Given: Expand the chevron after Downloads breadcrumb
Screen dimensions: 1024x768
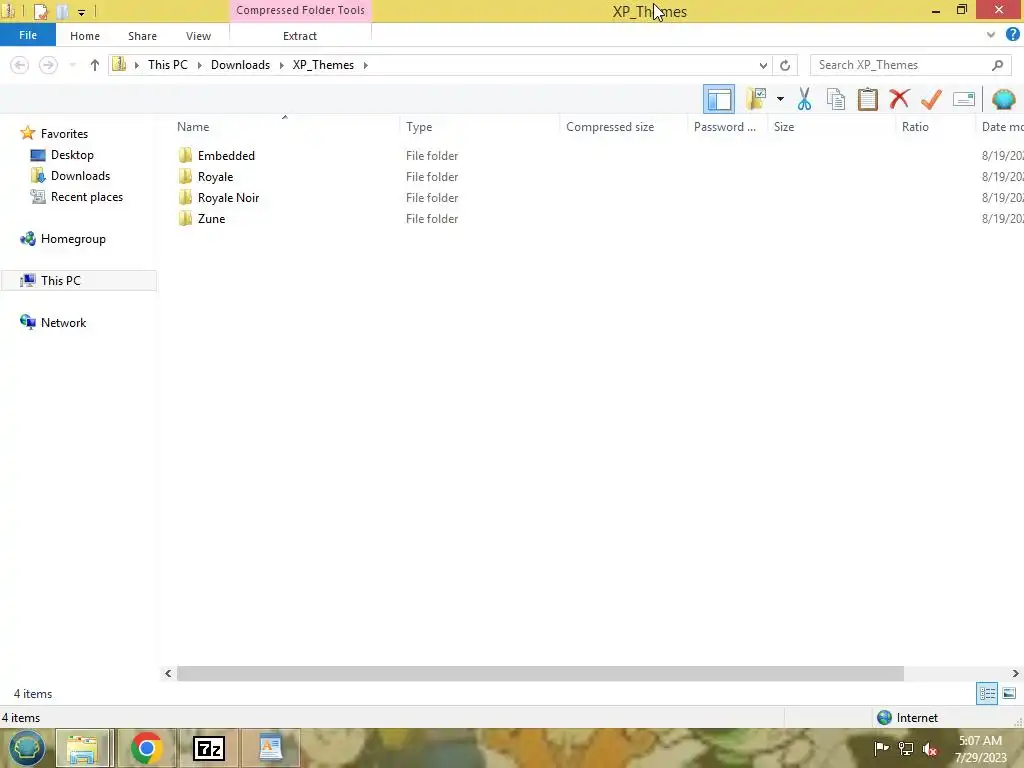Looking at the screenshot, I should pos(281,65).
